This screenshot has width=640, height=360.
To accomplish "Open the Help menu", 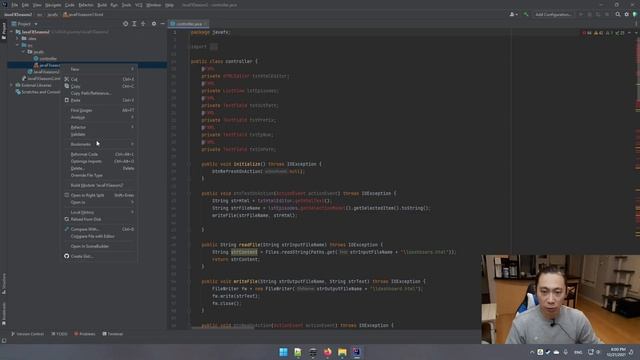I will [169, 5].
